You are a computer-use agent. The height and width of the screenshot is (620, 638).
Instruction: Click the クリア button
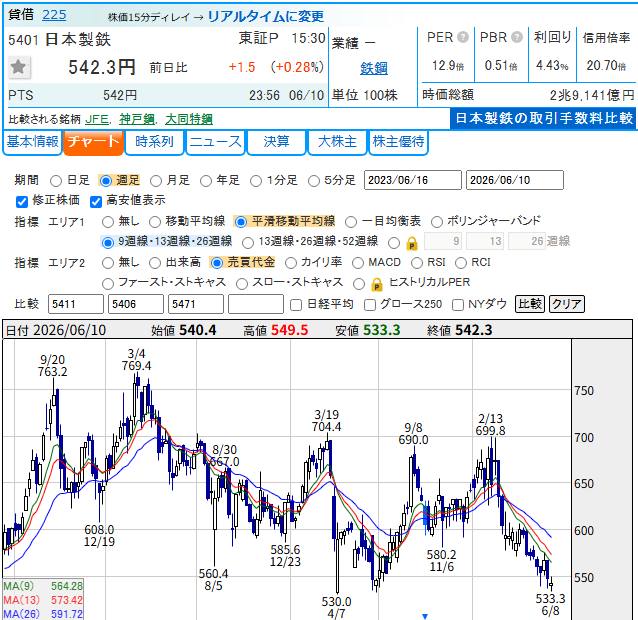(567, 304)
